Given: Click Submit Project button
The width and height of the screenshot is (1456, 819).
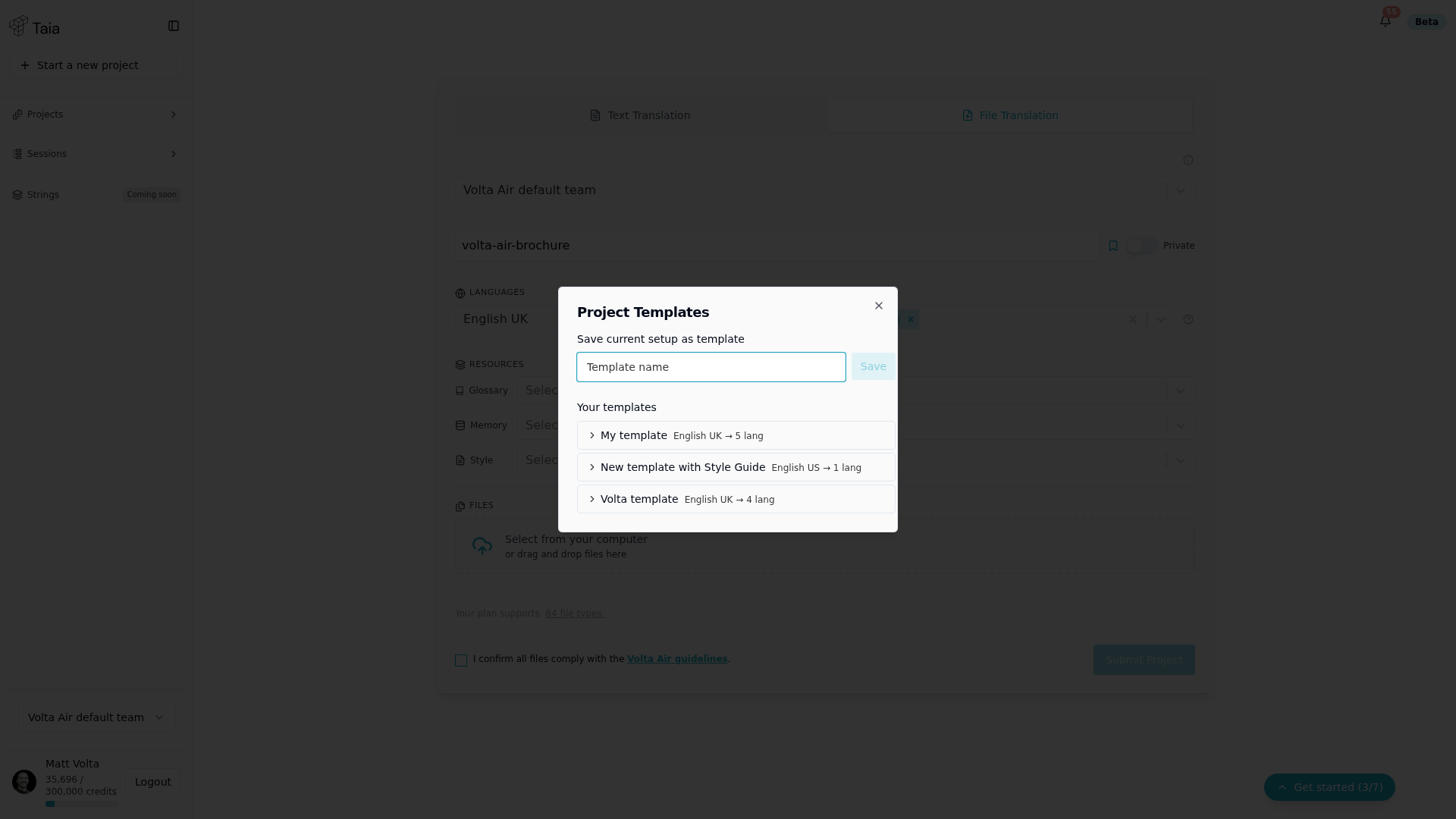Looking at the screenshot, I should (1144, 660).
